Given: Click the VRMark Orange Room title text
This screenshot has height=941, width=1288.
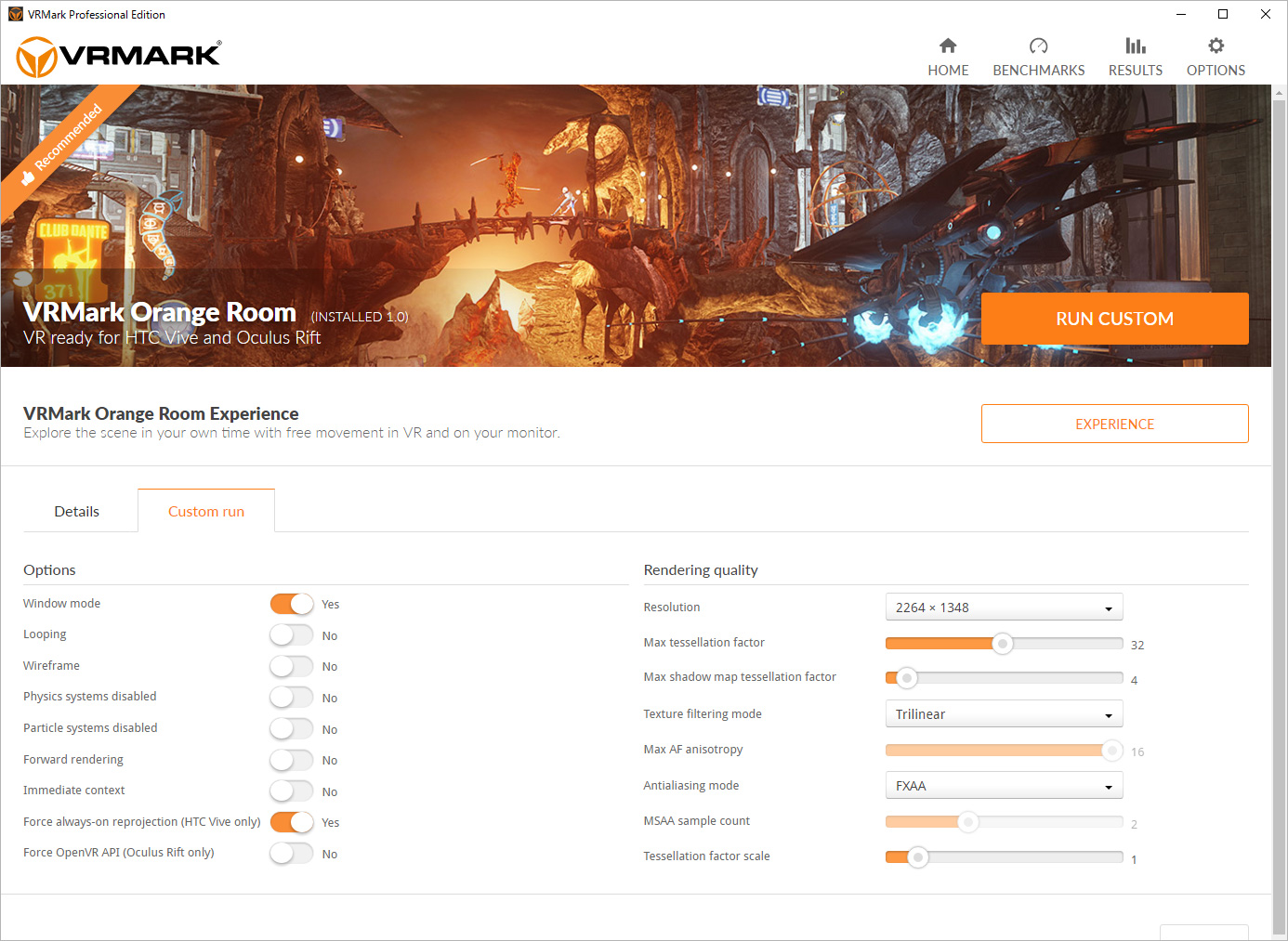Looking at the screenshot, I should (x=160, y=312).
